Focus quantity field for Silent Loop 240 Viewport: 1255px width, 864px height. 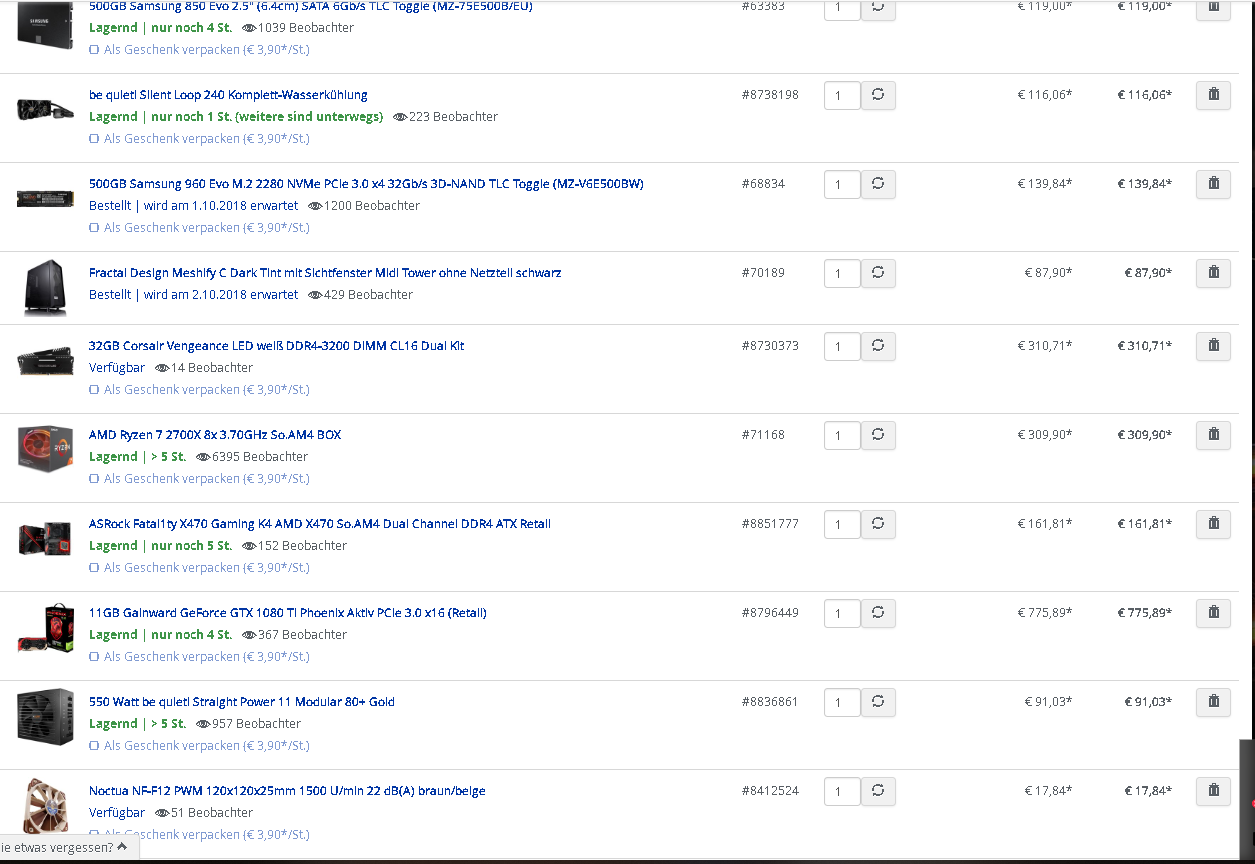click(842, 96)
